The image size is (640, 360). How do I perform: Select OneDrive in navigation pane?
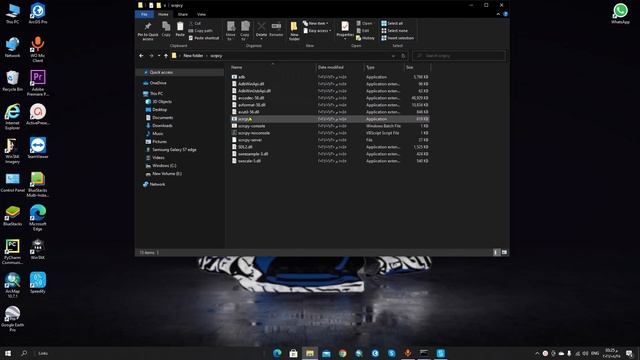158,83
